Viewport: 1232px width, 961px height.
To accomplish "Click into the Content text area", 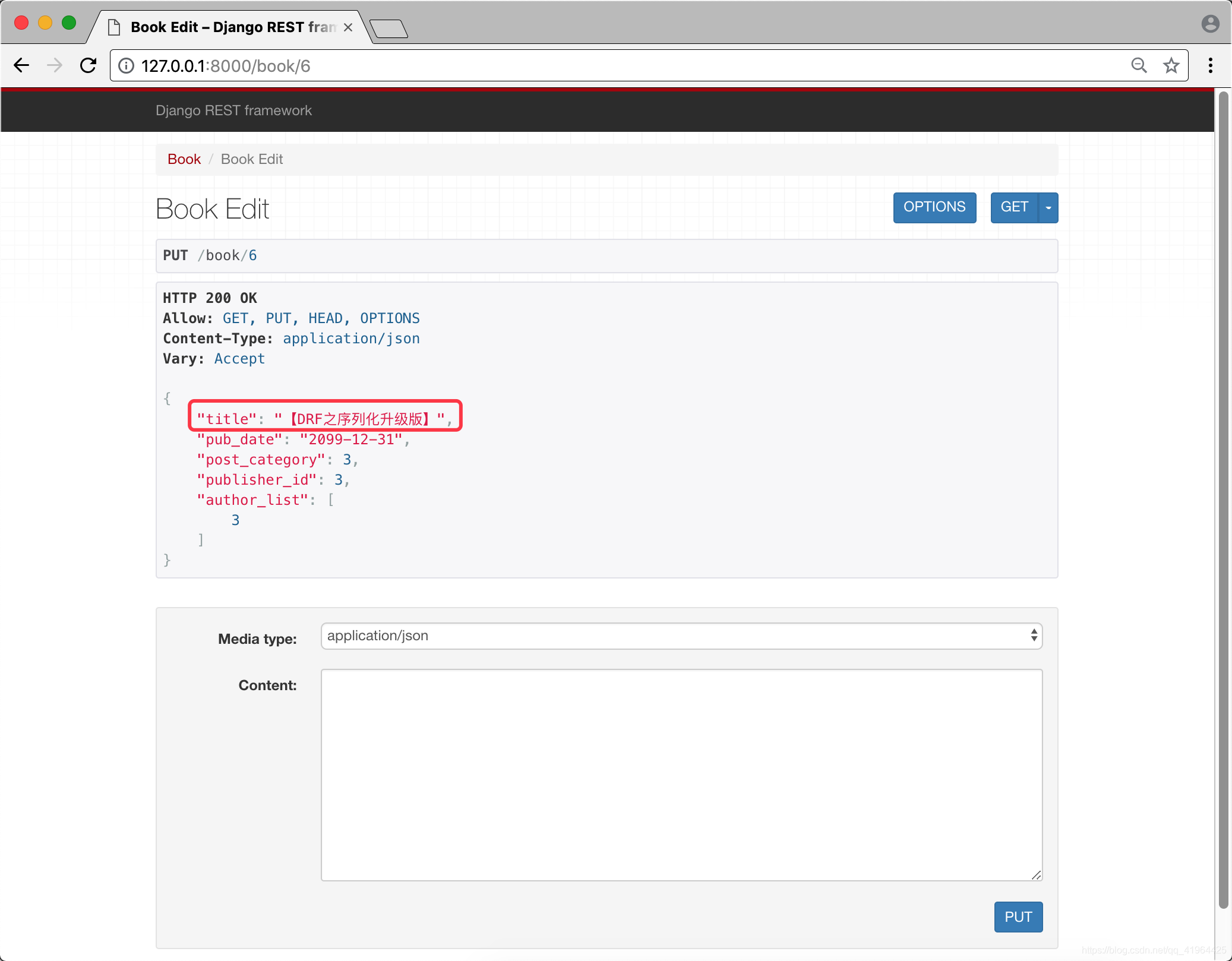I will click(681, 775).
